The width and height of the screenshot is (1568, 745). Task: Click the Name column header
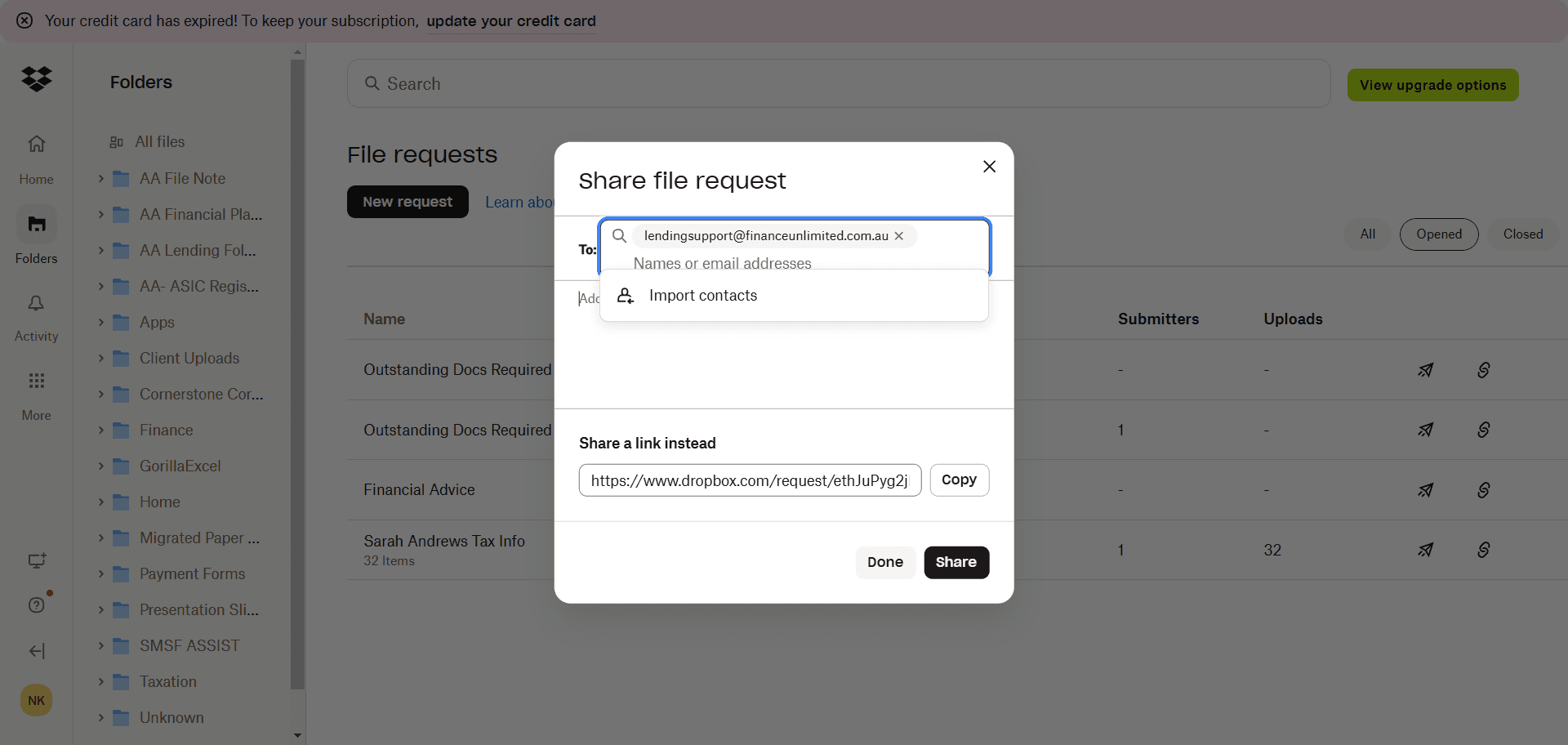pos(384,319)
